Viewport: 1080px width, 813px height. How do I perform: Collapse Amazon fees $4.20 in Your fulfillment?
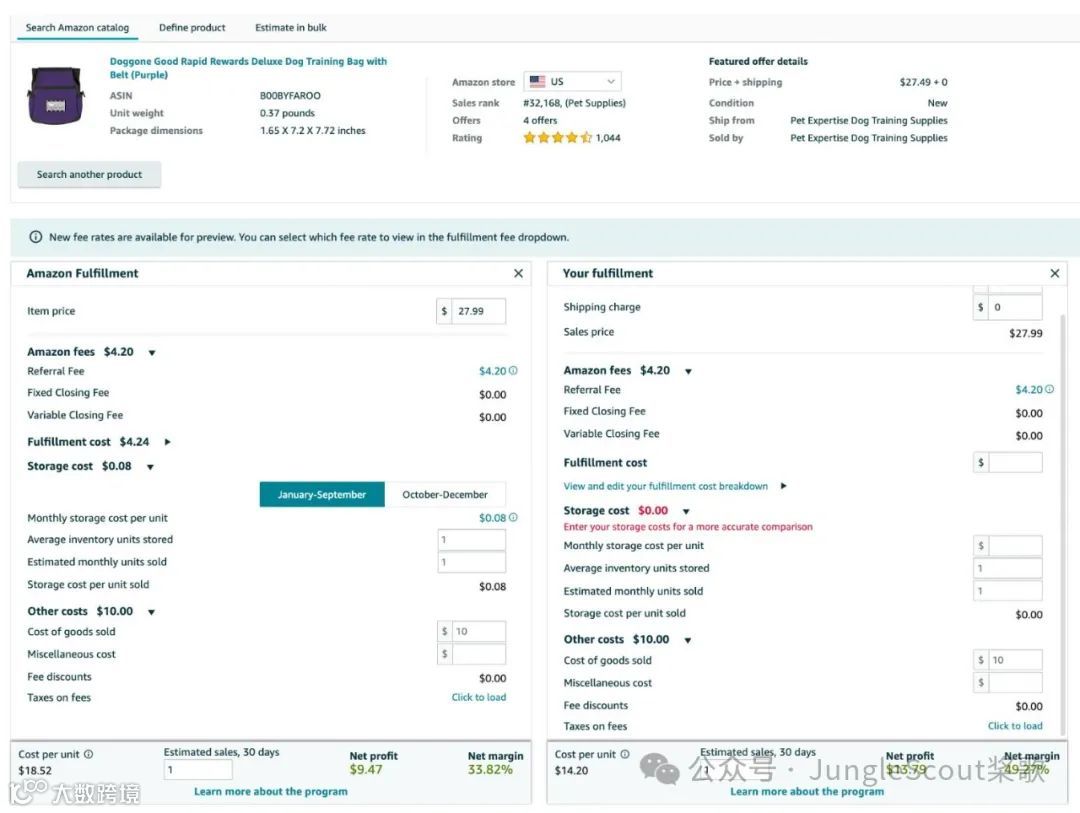coord(688,371)
